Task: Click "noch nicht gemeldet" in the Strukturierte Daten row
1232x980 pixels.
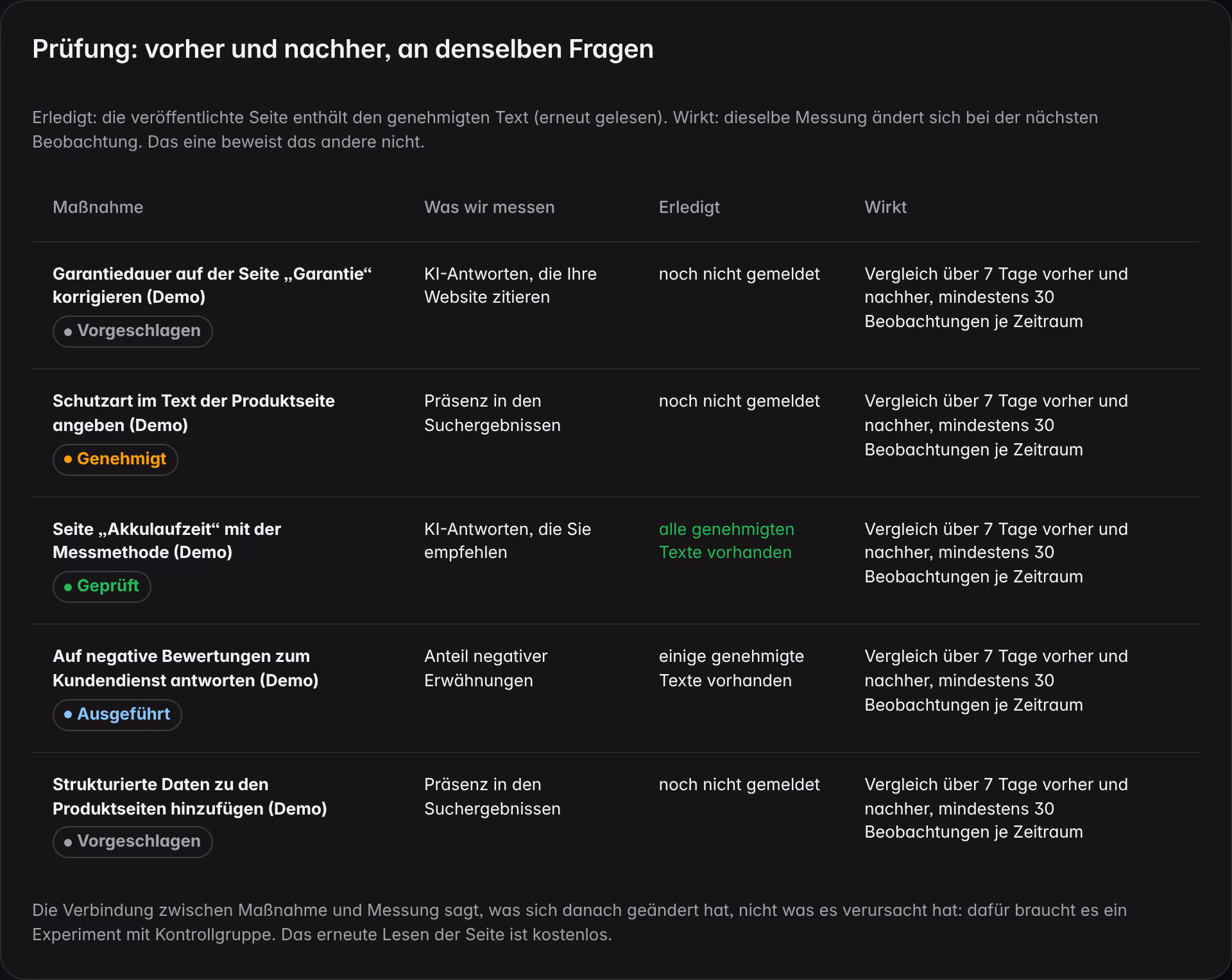Action: pyautogui.click(x=739, y=785)
